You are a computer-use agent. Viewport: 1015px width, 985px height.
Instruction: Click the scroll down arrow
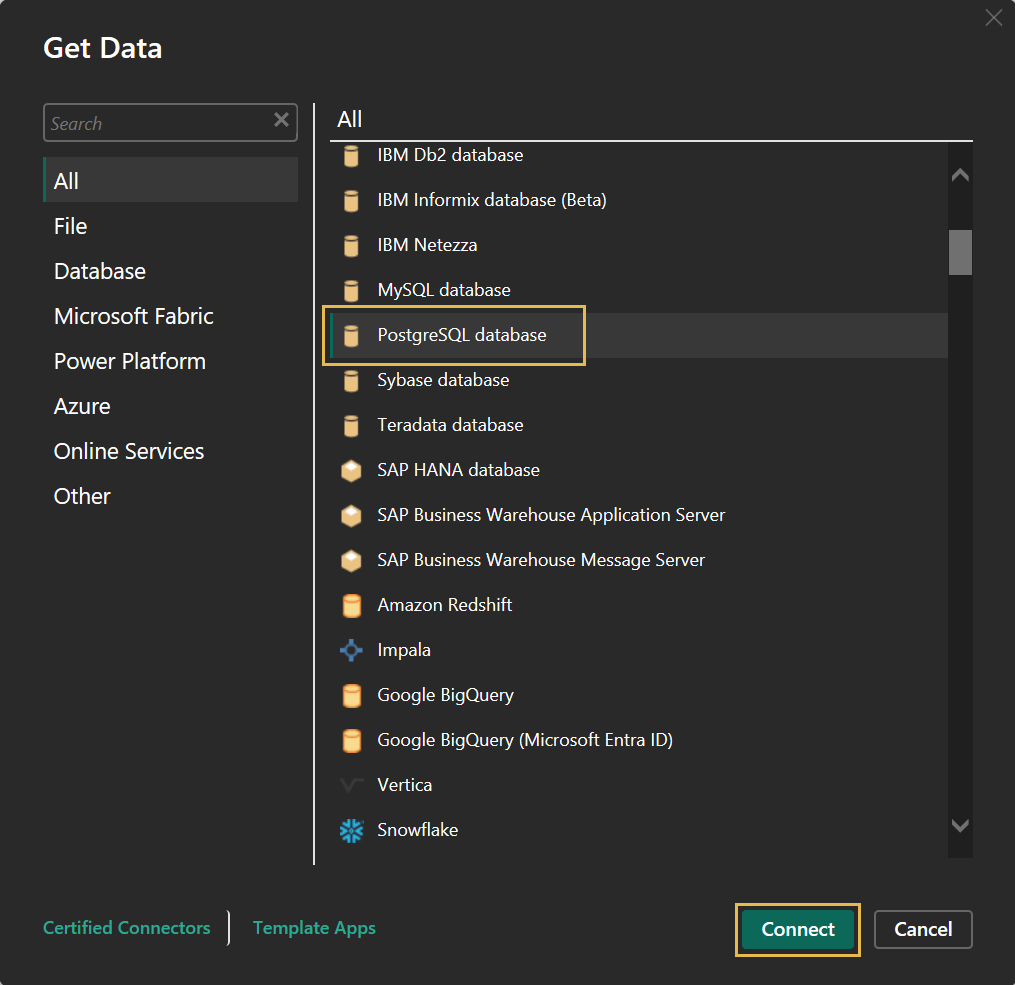coord(960,825)
